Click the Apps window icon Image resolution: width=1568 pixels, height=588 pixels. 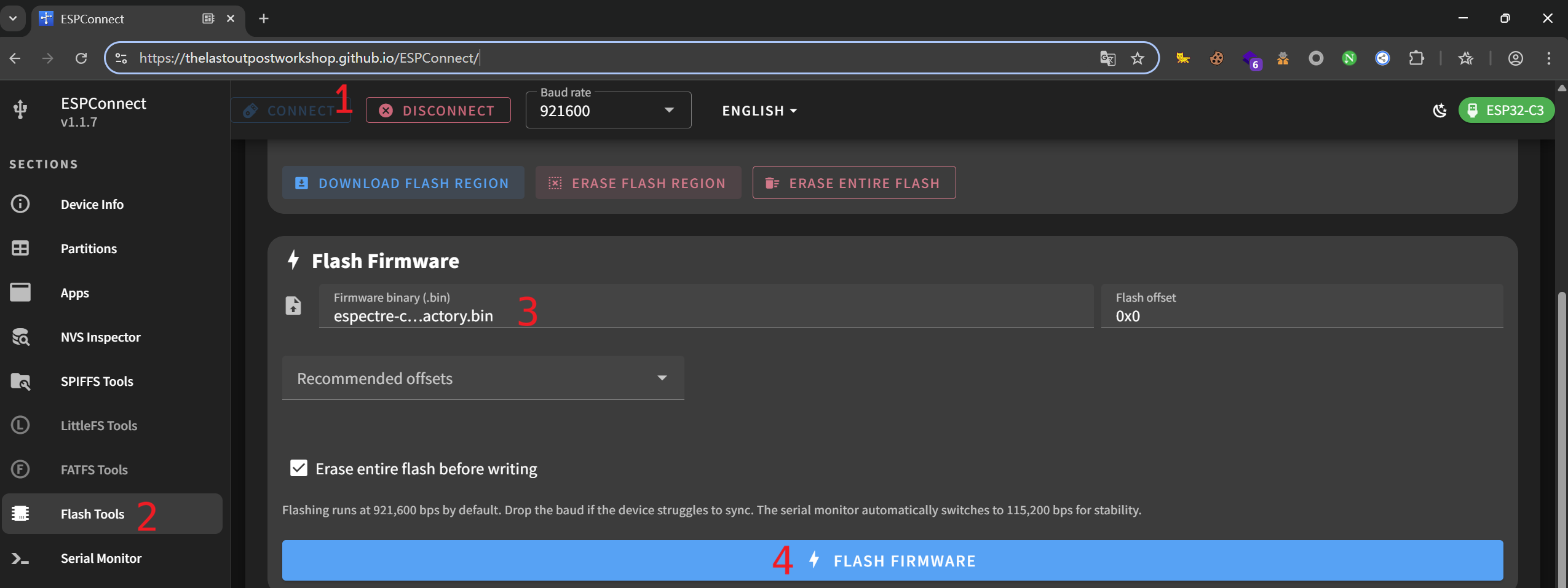pos(20,292)
